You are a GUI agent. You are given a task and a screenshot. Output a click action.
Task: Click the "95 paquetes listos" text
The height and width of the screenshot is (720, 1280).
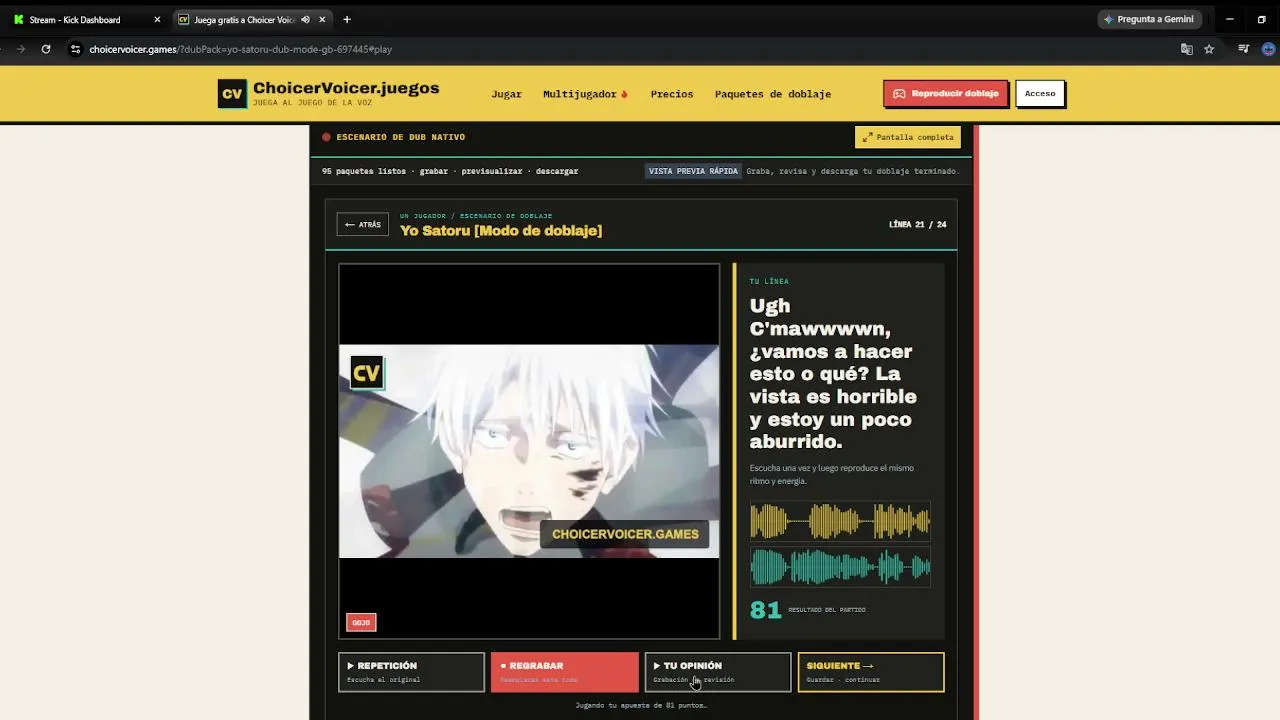point(364,171)
